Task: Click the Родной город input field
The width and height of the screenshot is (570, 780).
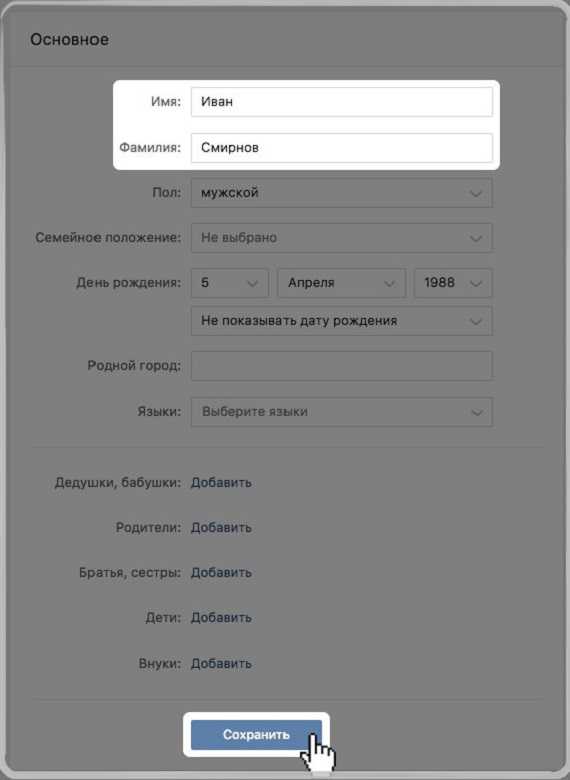Action: [x=342, y=366]
